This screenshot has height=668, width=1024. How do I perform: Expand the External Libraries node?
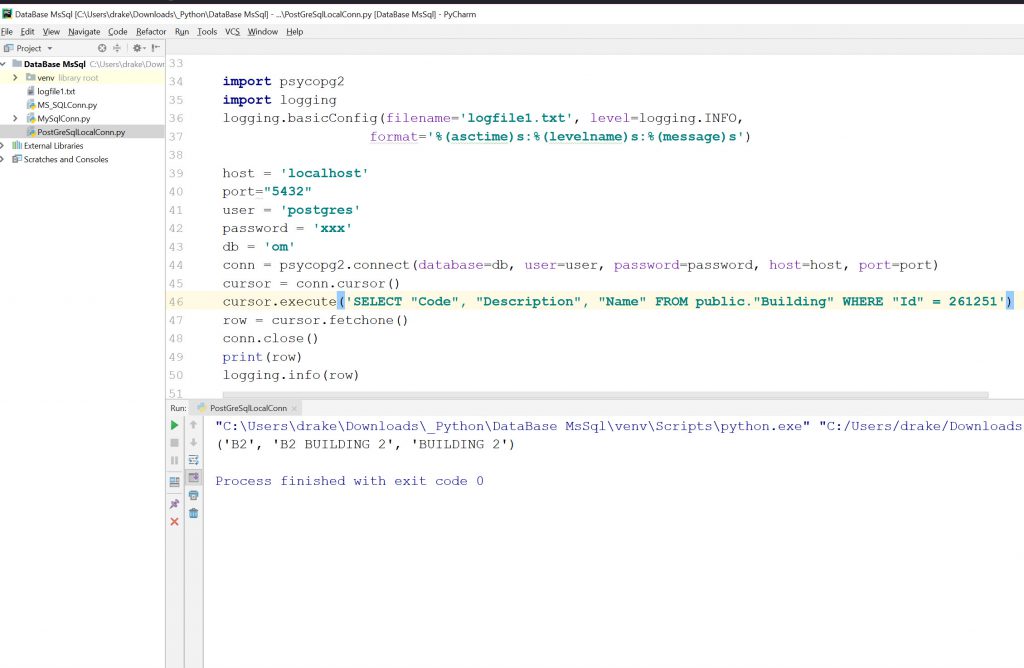coord(5,146)
